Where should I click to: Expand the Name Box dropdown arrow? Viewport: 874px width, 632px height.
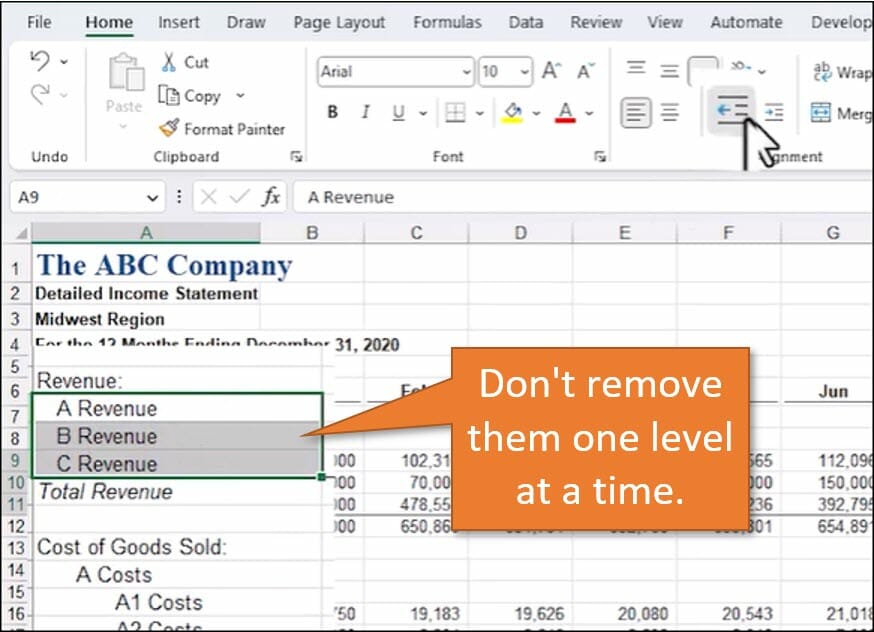coord(152,197)
